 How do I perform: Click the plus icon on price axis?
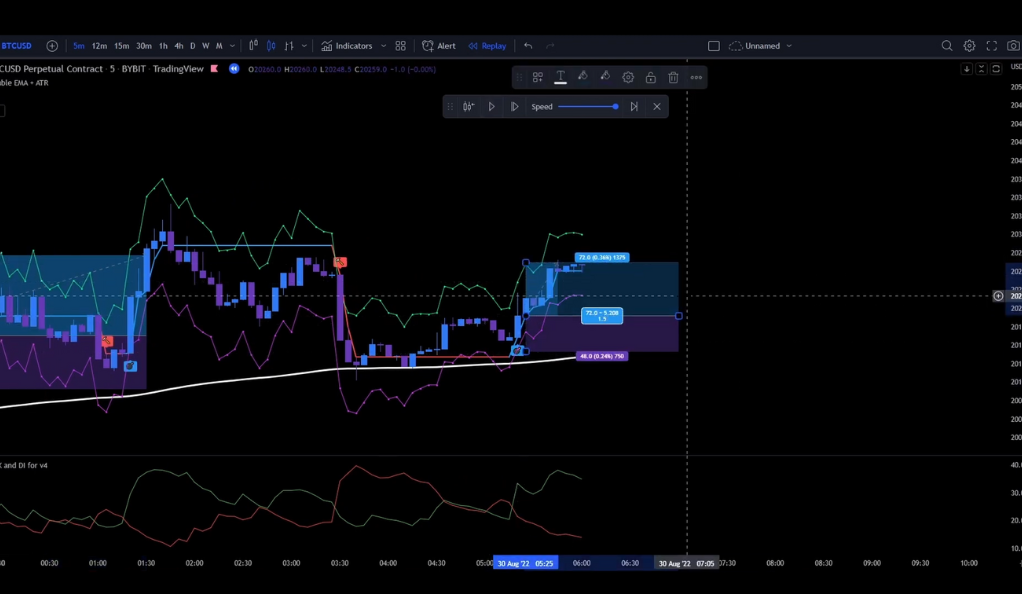998,296
